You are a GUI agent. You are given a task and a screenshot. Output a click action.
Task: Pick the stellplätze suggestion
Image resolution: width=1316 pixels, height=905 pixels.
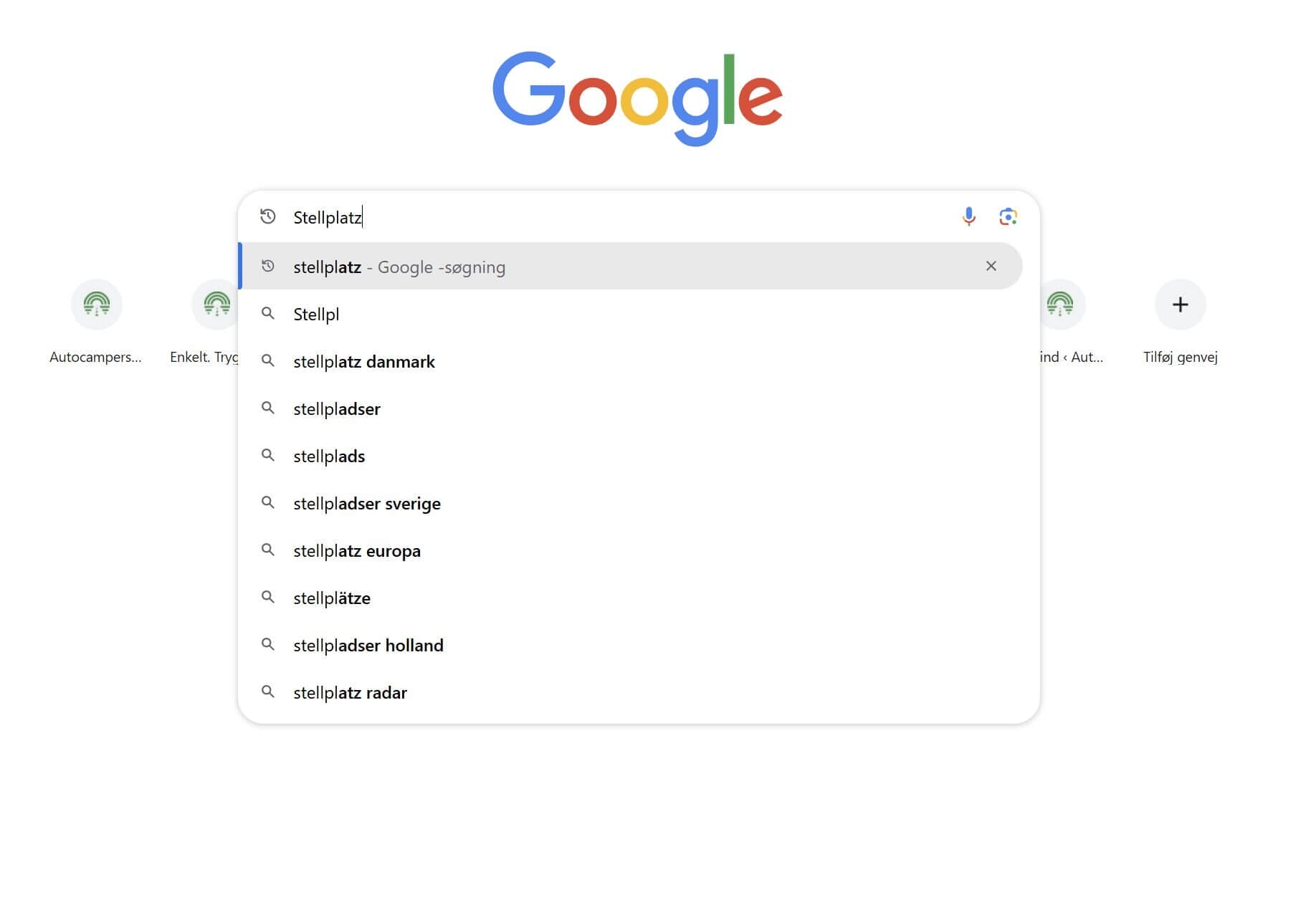[631, 598]
